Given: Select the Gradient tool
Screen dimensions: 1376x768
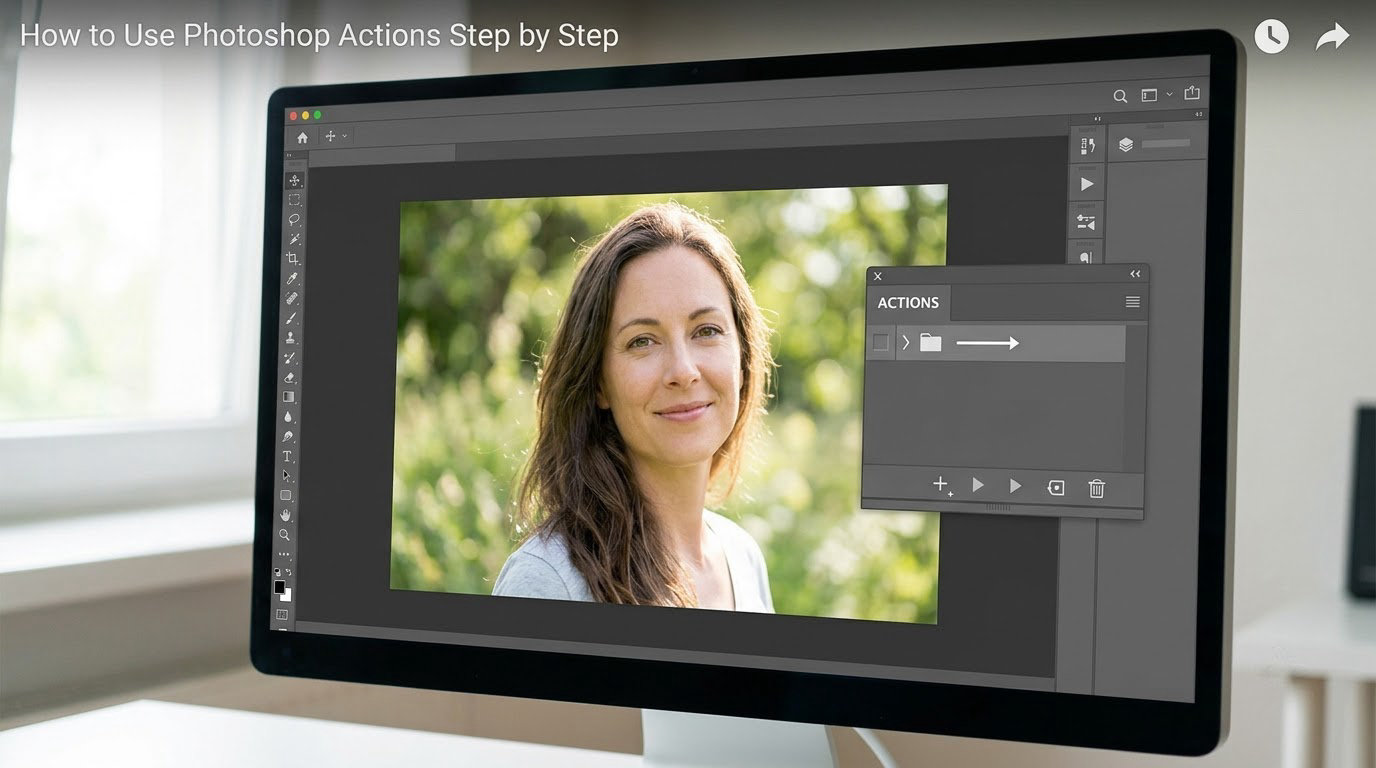Looking at the screenshot, I should [290, 397].
